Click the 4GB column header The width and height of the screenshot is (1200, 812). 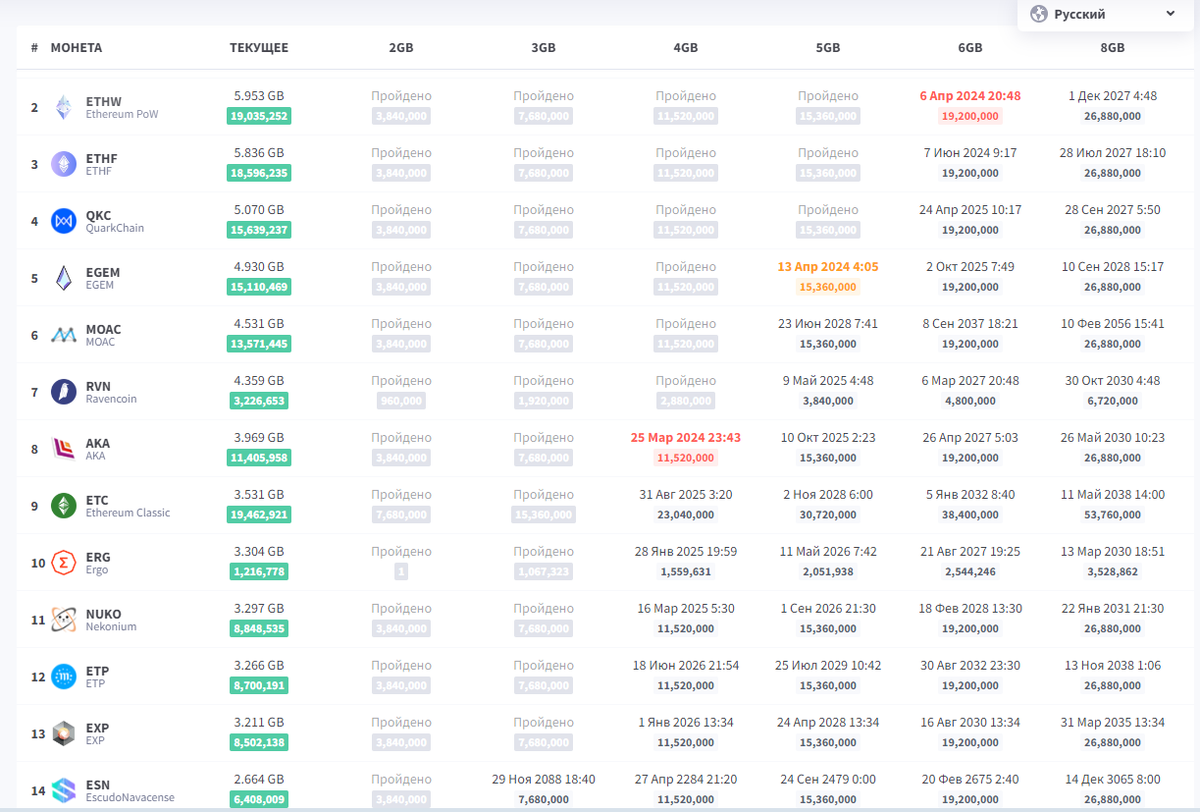686,48
